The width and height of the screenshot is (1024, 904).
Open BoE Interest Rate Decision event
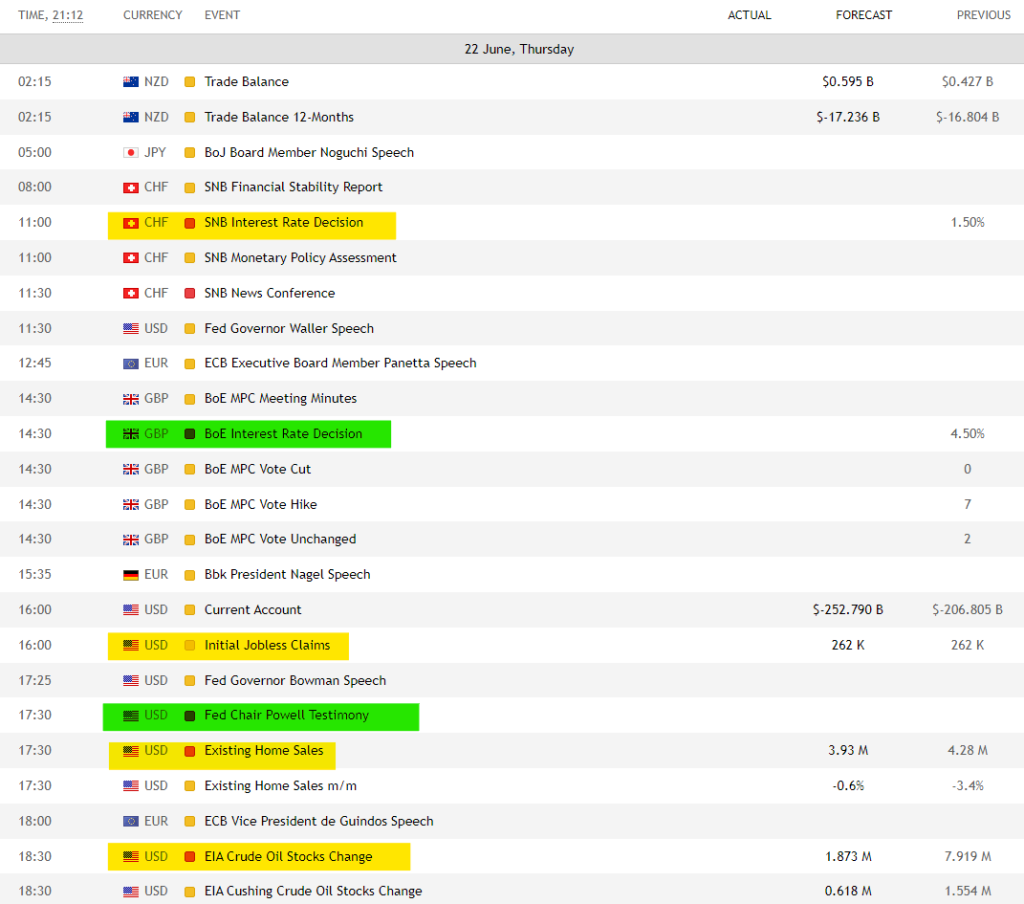click(x=283, y=433)
